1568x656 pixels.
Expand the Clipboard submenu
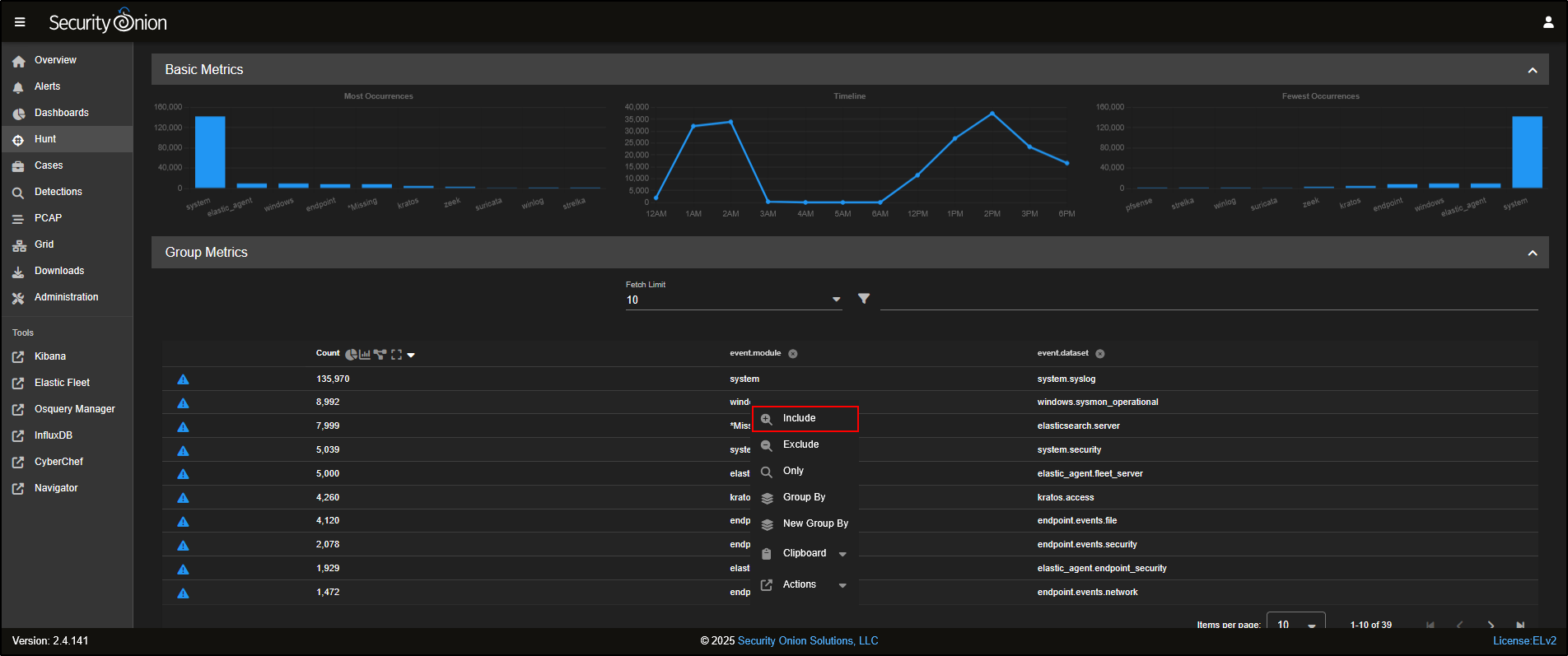[x=842, y=554]
